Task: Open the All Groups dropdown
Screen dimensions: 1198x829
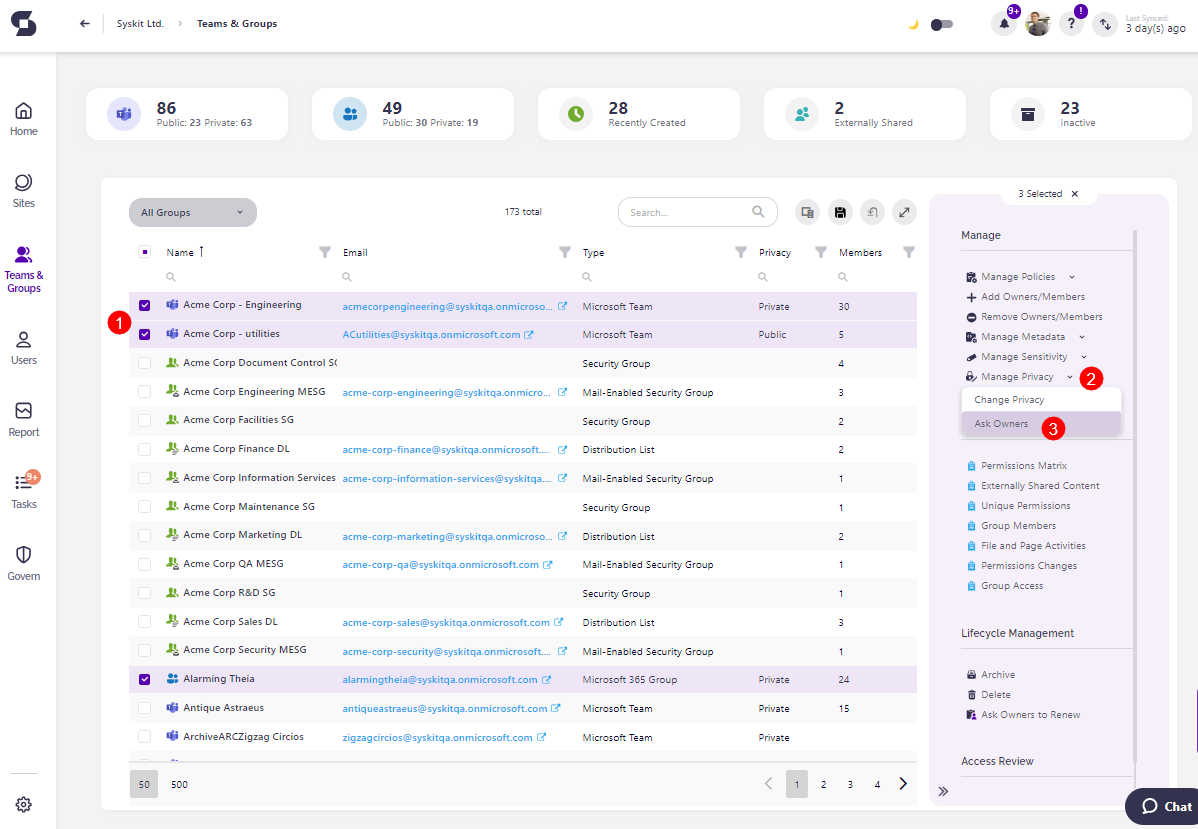Action: (x=192, y=212)
